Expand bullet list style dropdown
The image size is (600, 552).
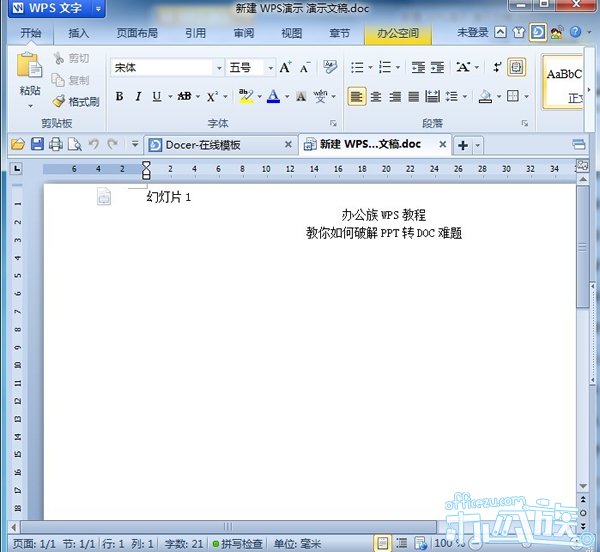pyautogui.click(x=370, y=68)
